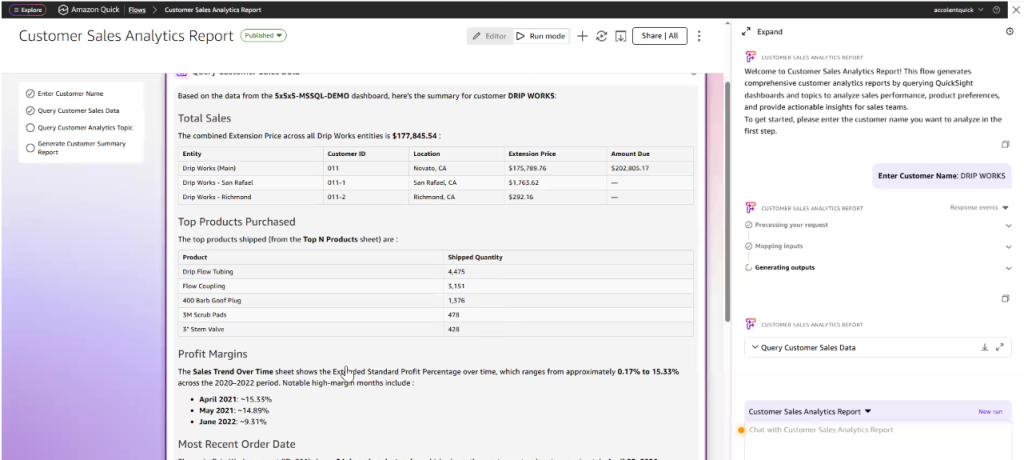
Task: Click the Shipped Quantity column header
Action: (x=568, y=257)
